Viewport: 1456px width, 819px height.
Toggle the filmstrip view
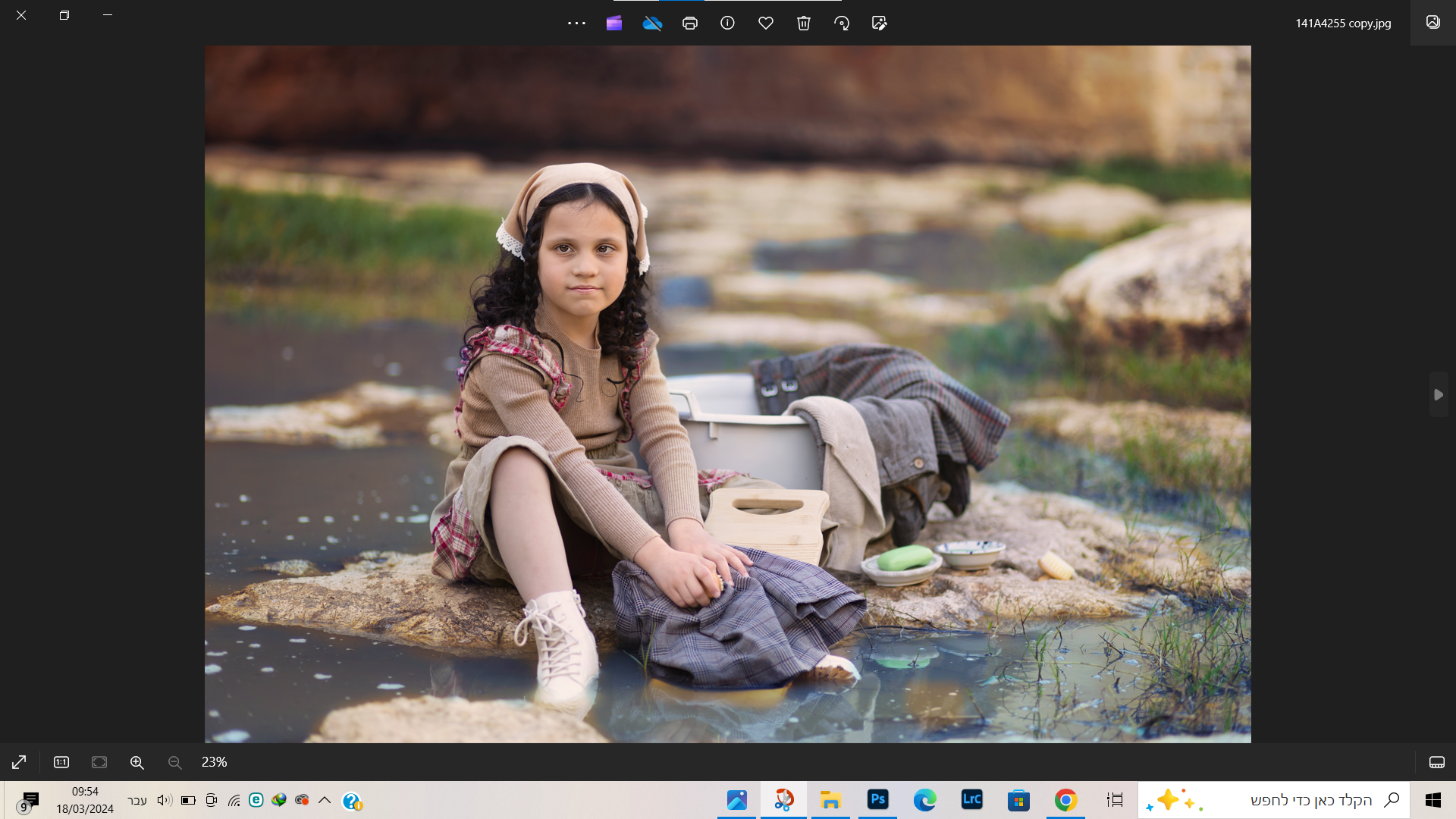point(1436,762)
